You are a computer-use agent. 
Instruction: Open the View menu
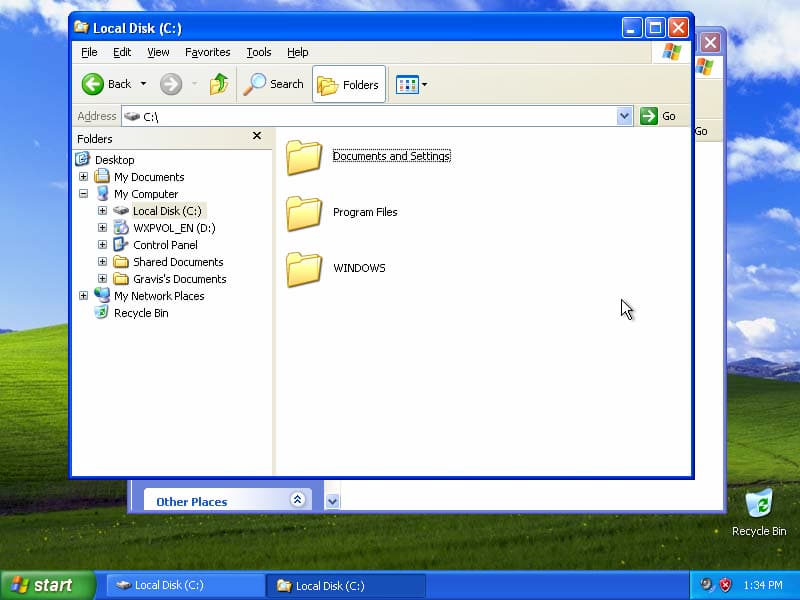[x=158, y=52]
